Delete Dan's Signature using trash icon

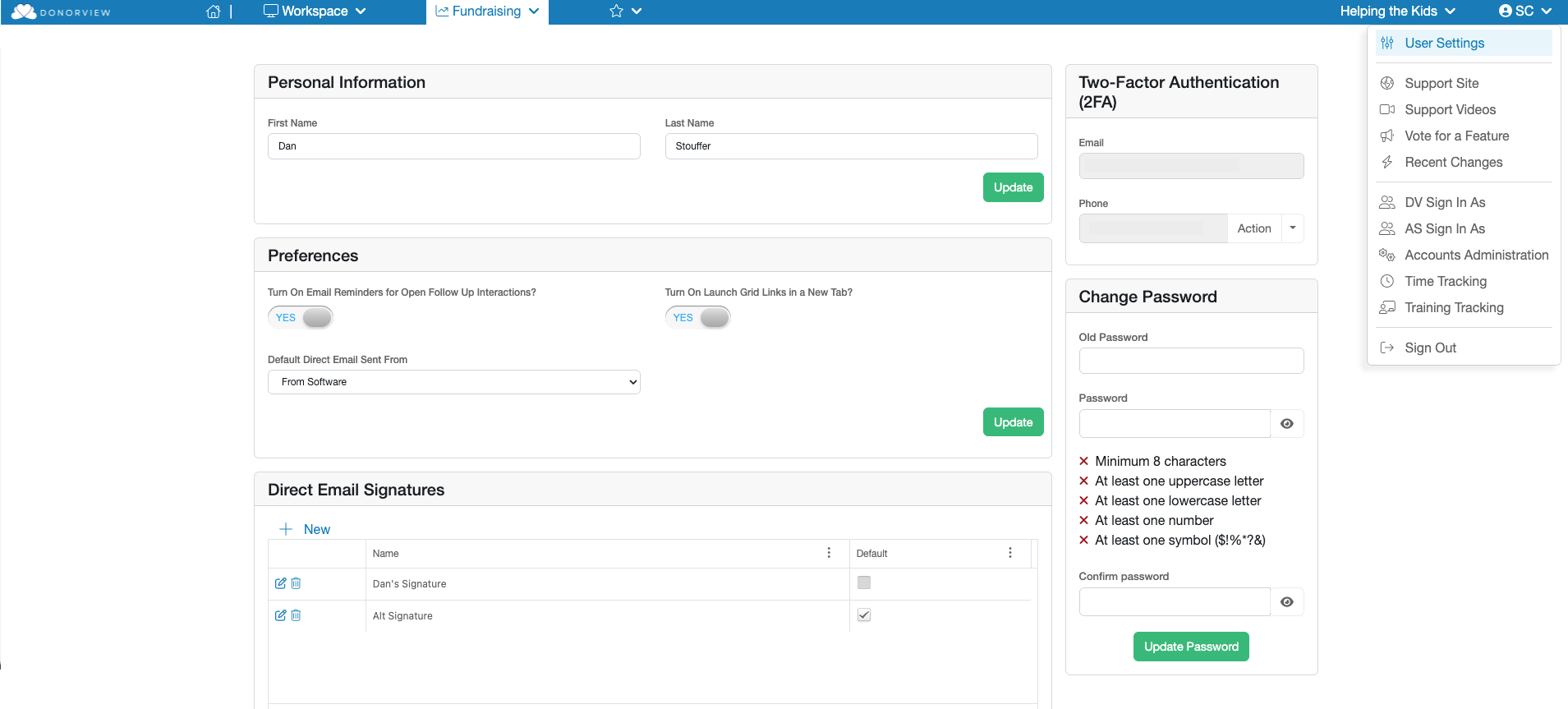point(296,583)
